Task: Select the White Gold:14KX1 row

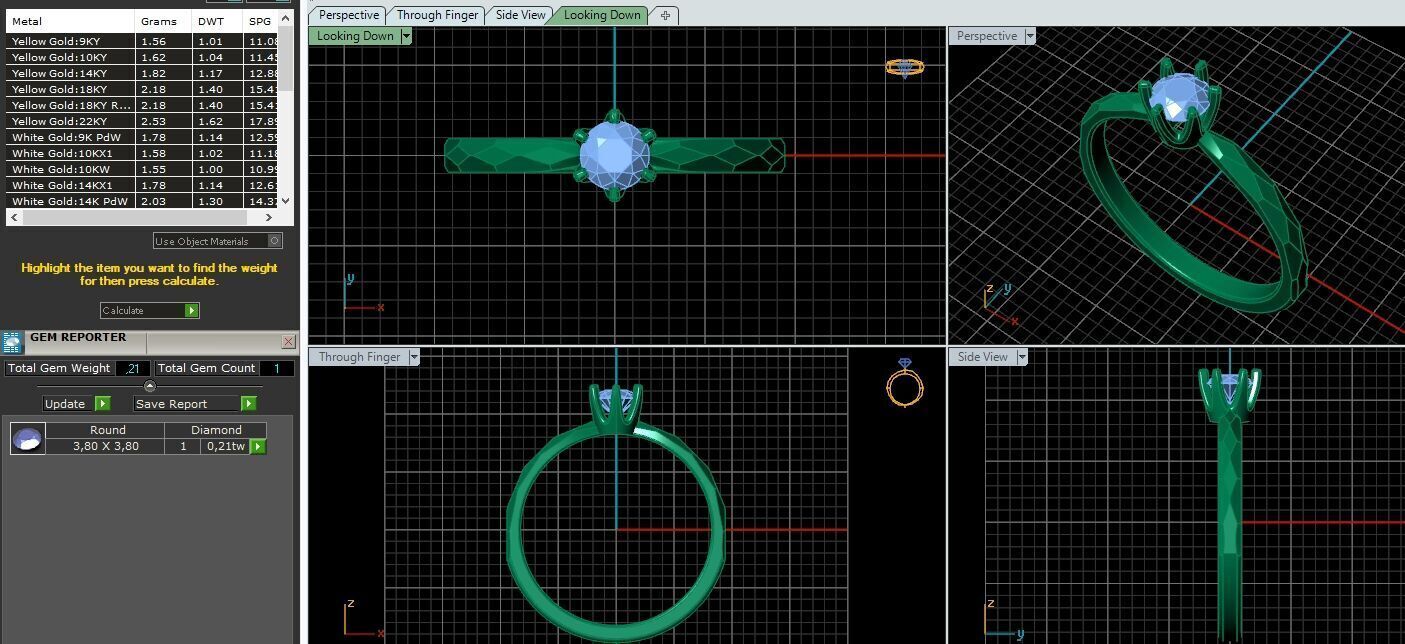Action: pos(142,185)
